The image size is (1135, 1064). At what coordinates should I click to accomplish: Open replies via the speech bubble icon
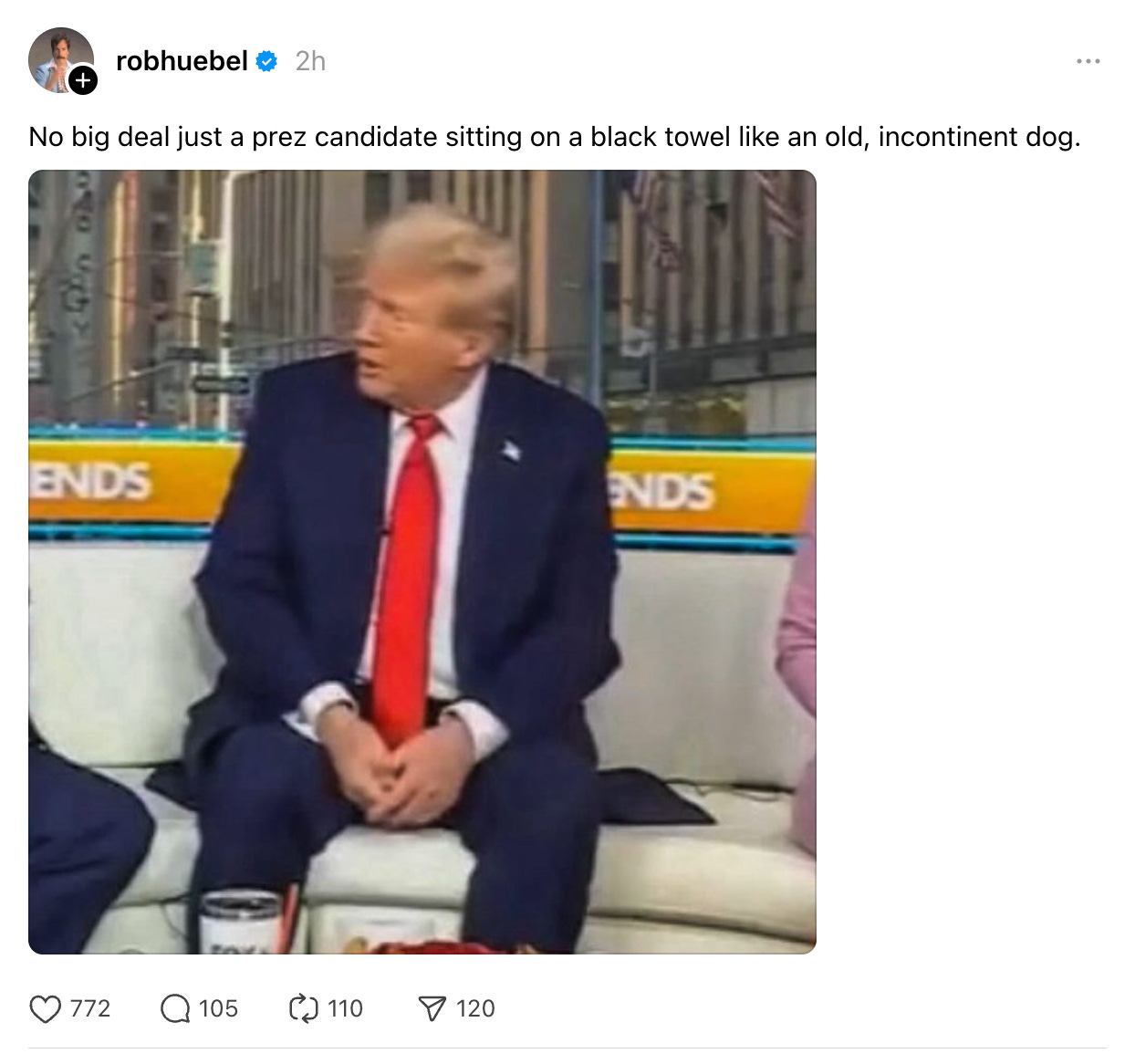[x=174, y=1008]
